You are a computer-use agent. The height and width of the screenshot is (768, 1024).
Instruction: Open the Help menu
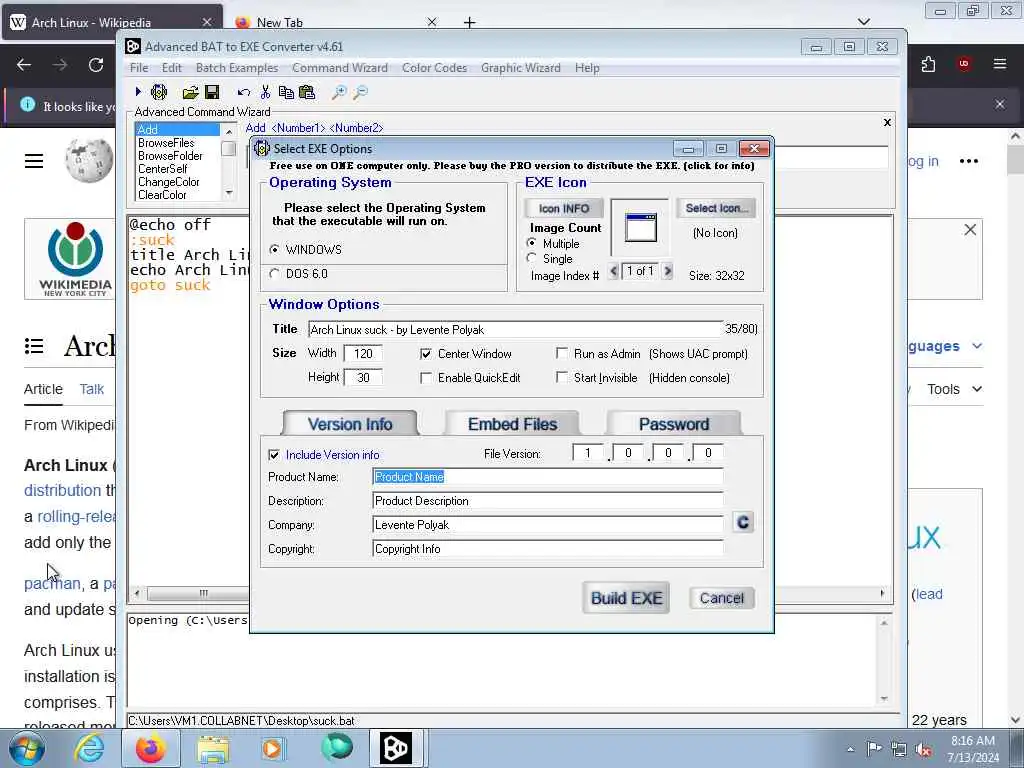587,68
